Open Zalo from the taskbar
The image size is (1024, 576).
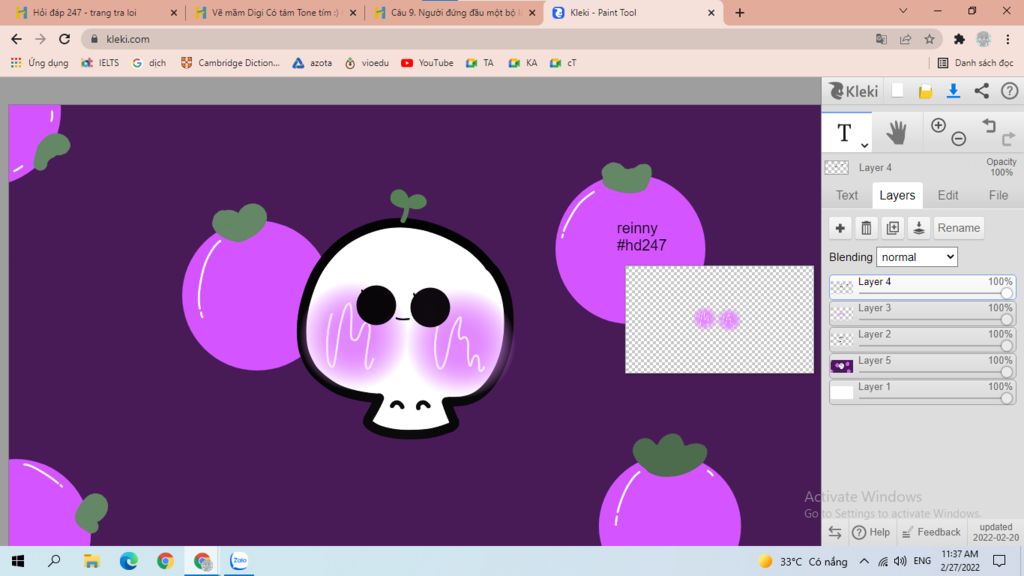pyautogui.click(x=239, y=561)
